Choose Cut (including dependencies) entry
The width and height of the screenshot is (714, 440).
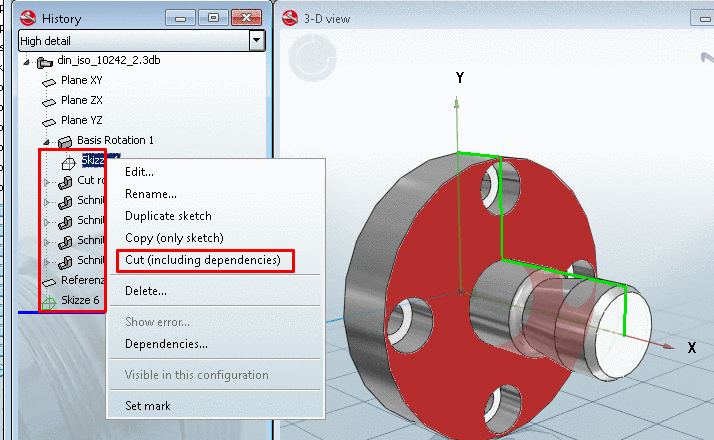203,260
